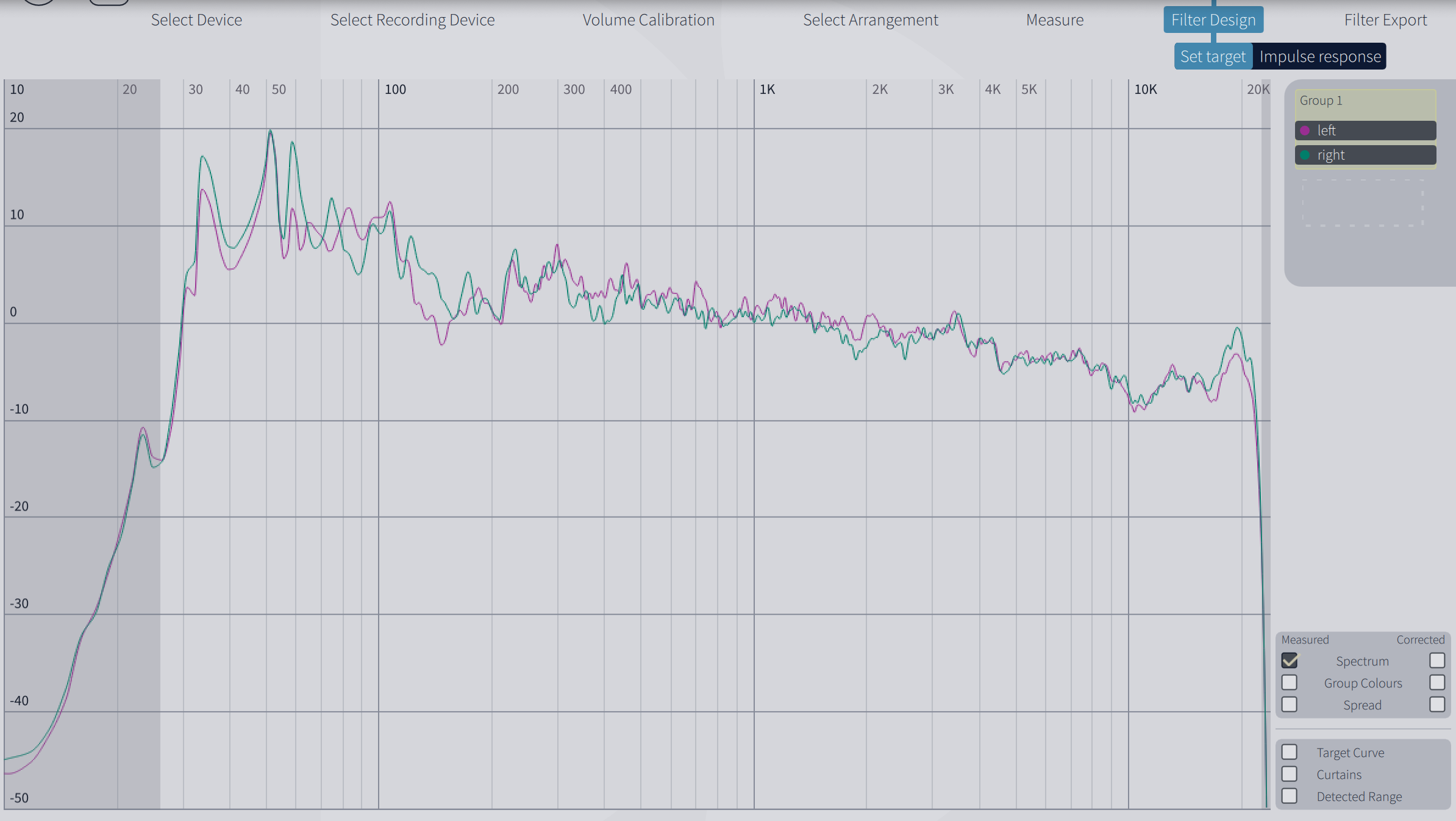Uncheck the Measured Spectrum checkbox
Image resolution: width=1456 pixels, height=821 pixels.
click(1290, 661)
